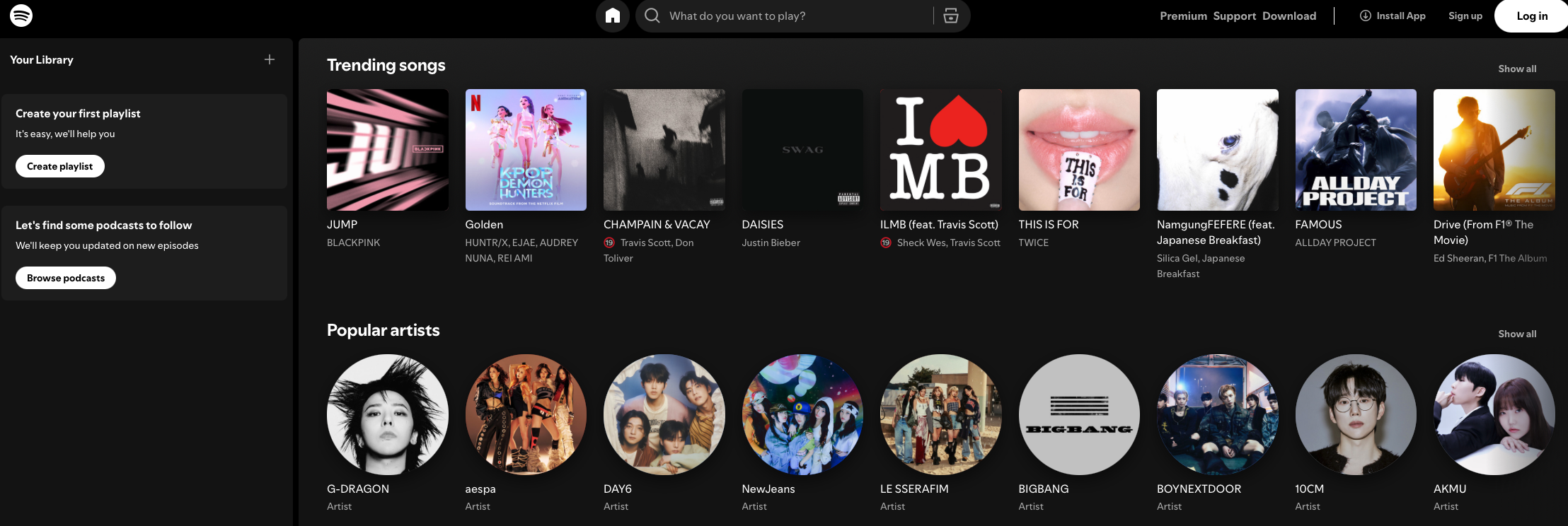Click the Spotify logo

point(21,16)
